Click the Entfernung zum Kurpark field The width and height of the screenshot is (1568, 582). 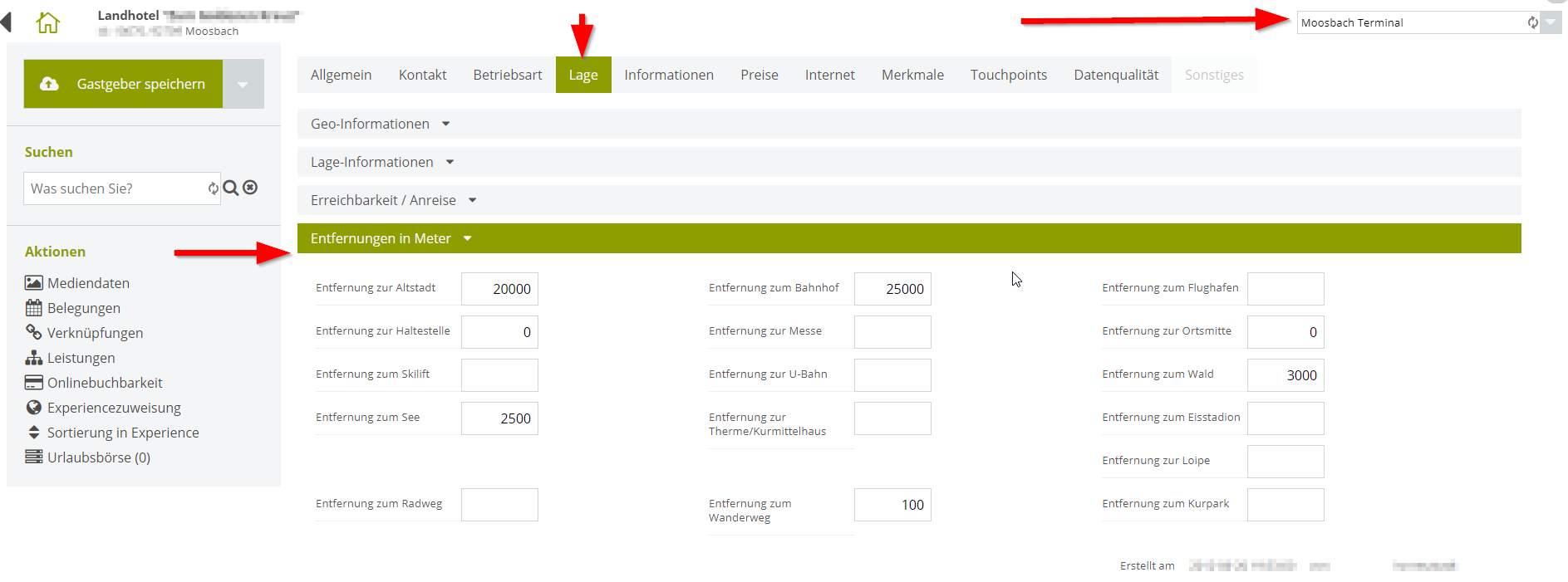(1285, 505)
